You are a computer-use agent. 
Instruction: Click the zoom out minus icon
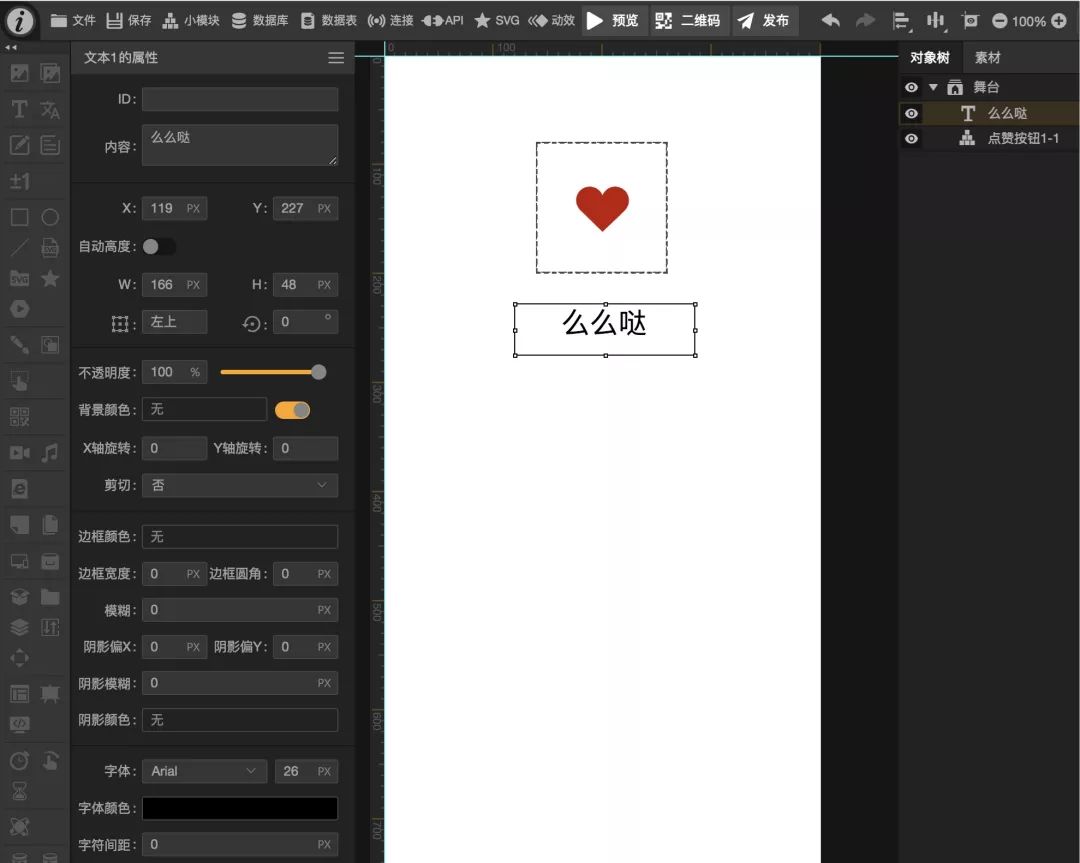pyautogui.click(x=999, y=20)
